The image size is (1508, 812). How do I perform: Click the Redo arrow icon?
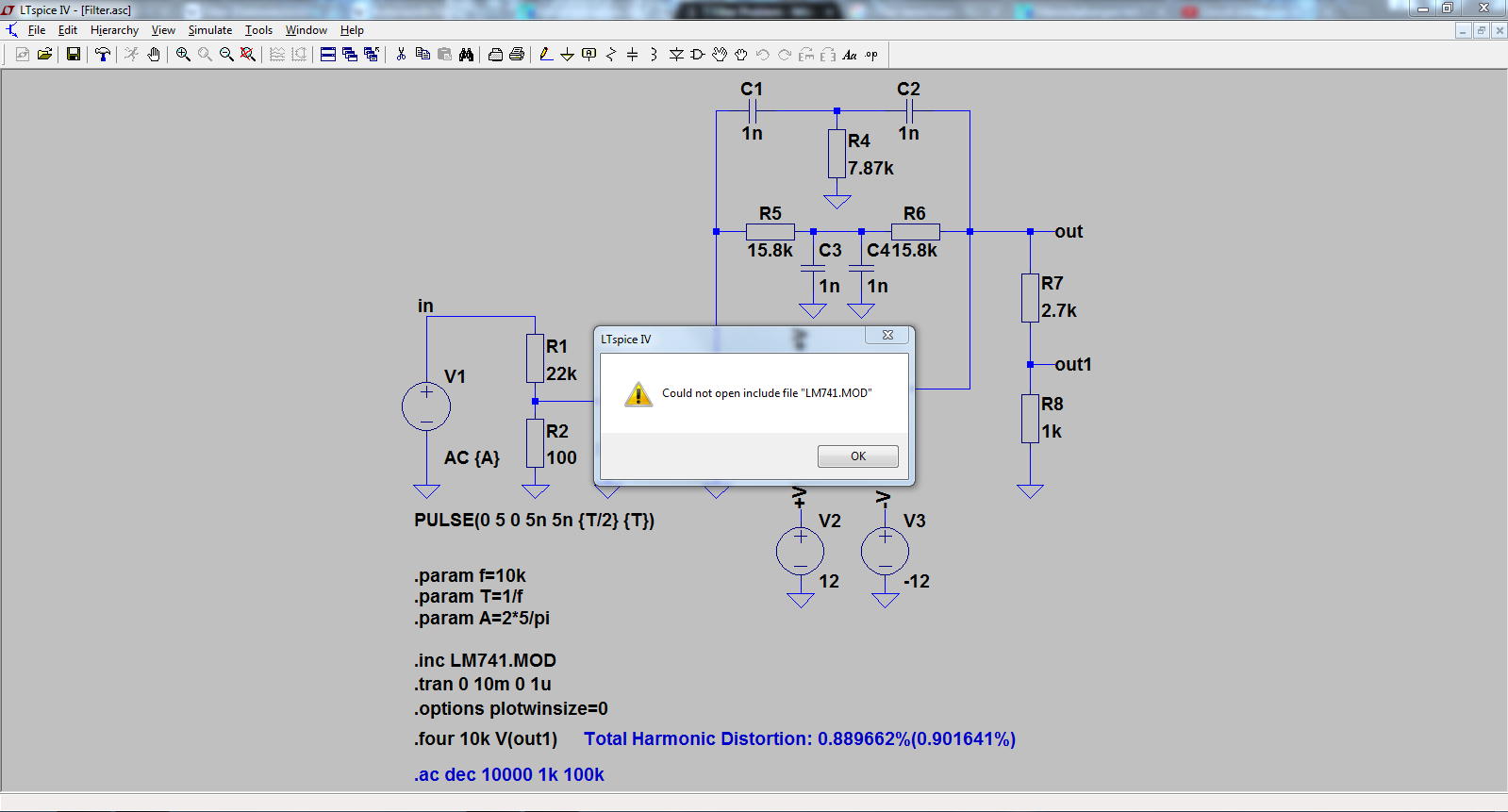[x=785, y=55]
